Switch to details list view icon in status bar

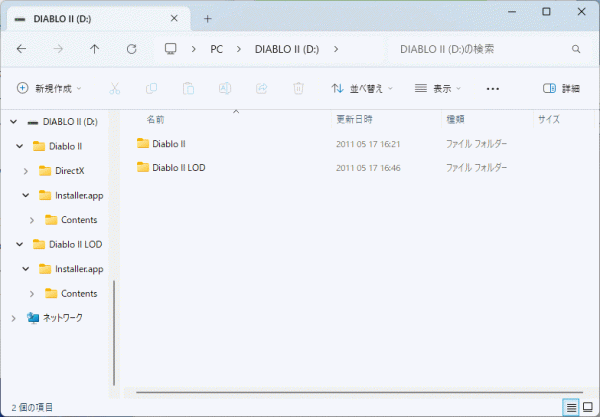tap(571, 407)
